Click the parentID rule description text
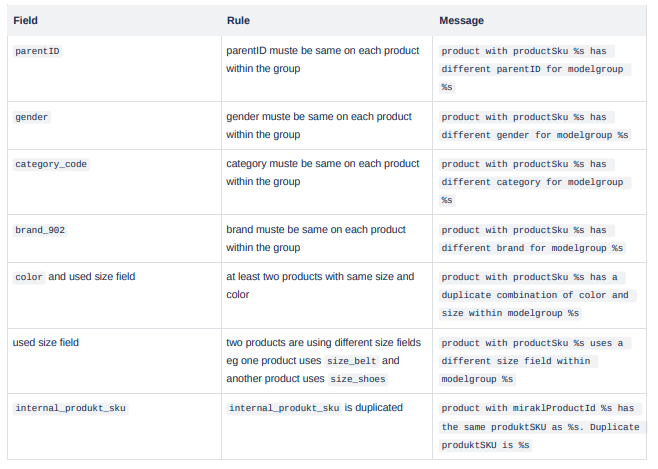 click(322, 58)
